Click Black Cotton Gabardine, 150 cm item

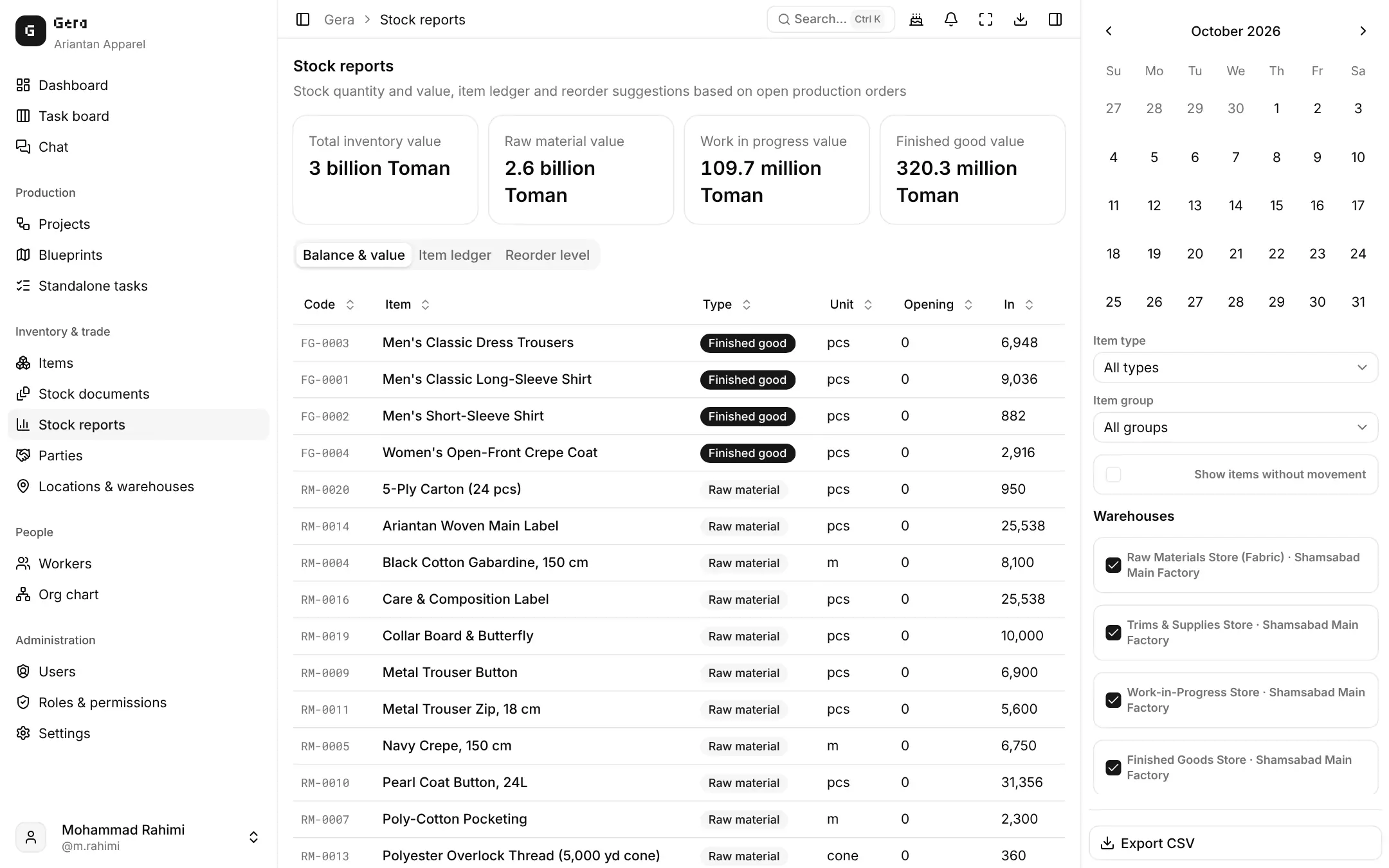tap(485, 563)
